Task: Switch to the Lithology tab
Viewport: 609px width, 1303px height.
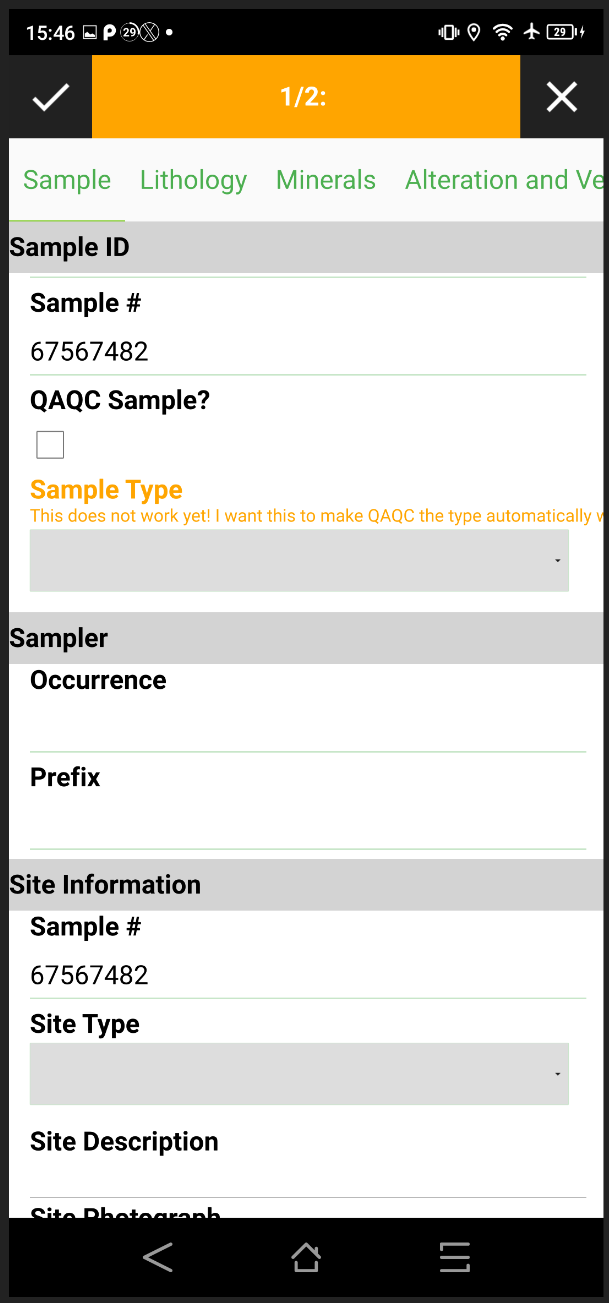Action: click(193, 180)
